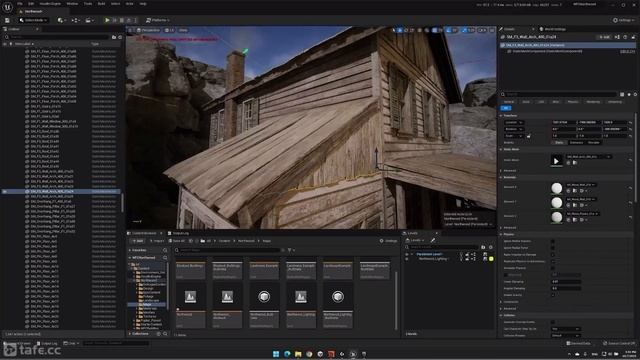Click the Details property matrix grid icon
The height and width of the screenshot is (360, 640).
point(622,94)
